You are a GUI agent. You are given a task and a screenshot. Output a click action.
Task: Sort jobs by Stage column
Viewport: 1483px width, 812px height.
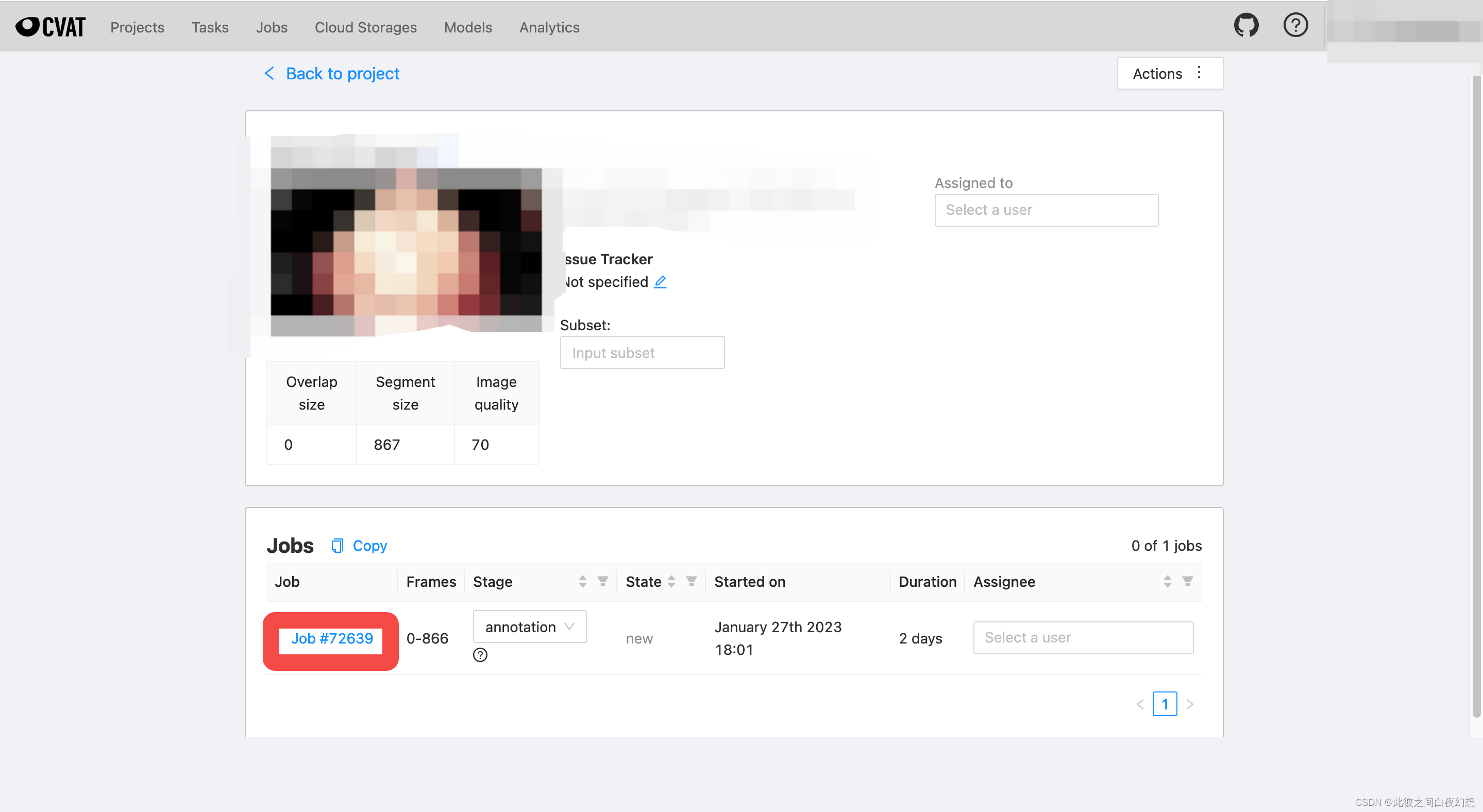coord(583,581)
